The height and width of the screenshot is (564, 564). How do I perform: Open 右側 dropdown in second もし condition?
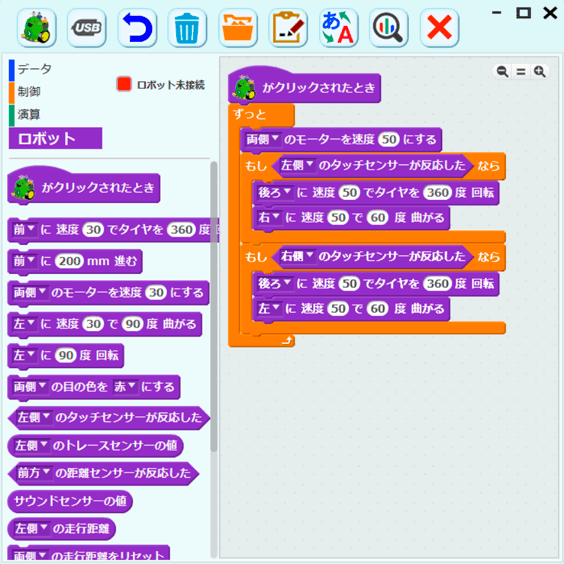click(298, 256)
